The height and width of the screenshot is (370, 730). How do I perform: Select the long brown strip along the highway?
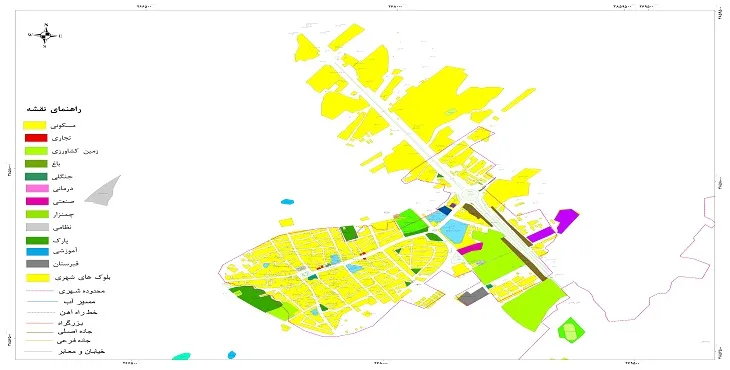click(x=523, y=259)
